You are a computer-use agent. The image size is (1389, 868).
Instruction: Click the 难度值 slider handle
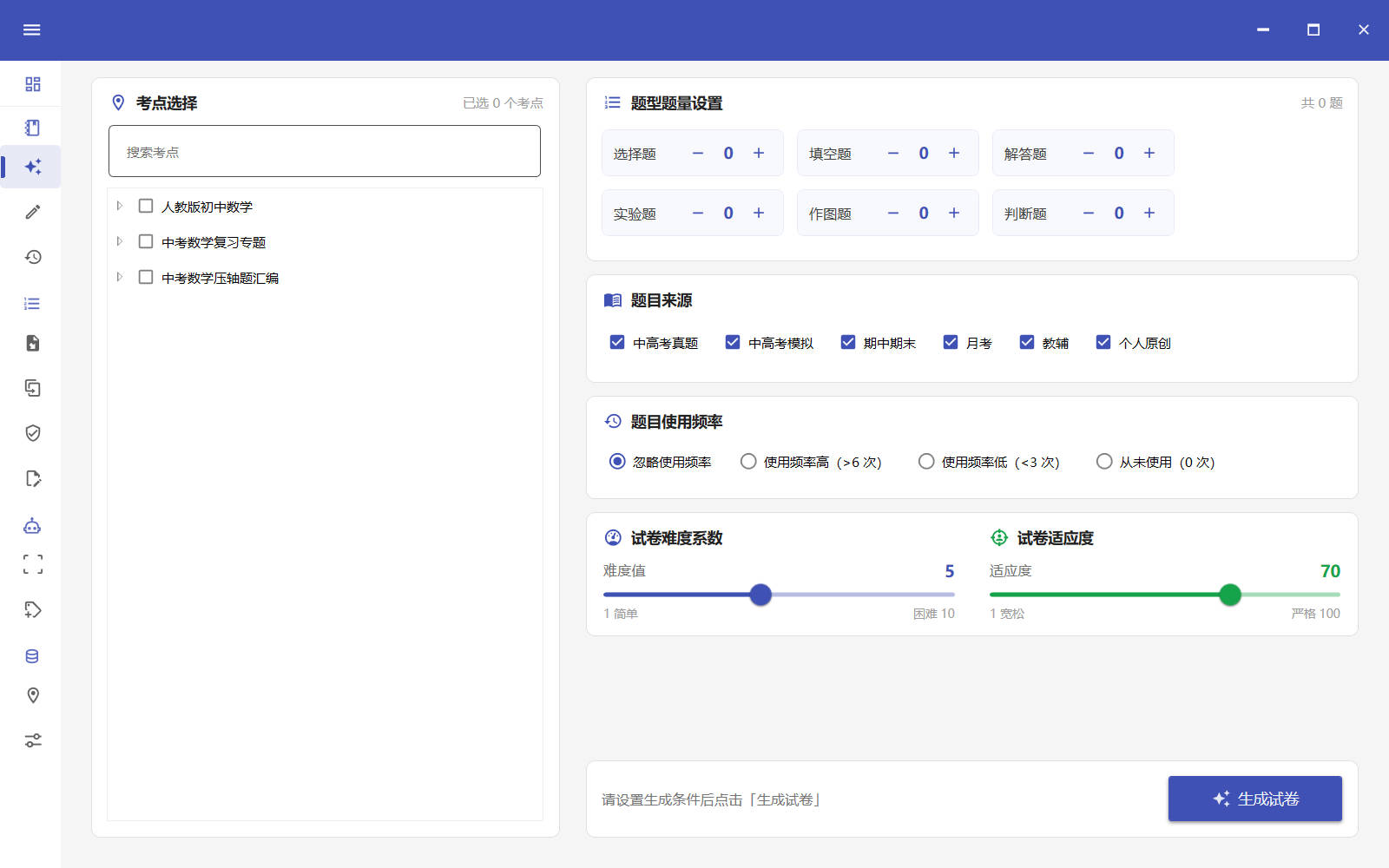point(760,595)
